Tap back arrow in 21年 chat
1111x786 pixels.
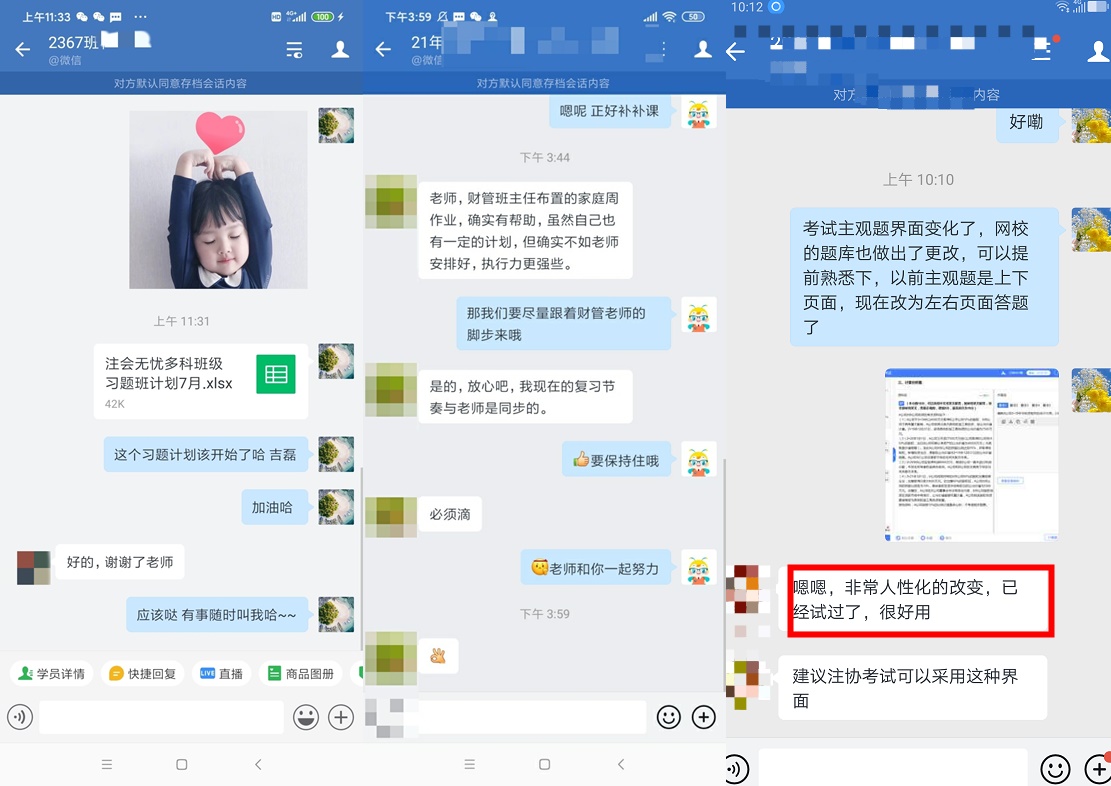tap(383, 49)
